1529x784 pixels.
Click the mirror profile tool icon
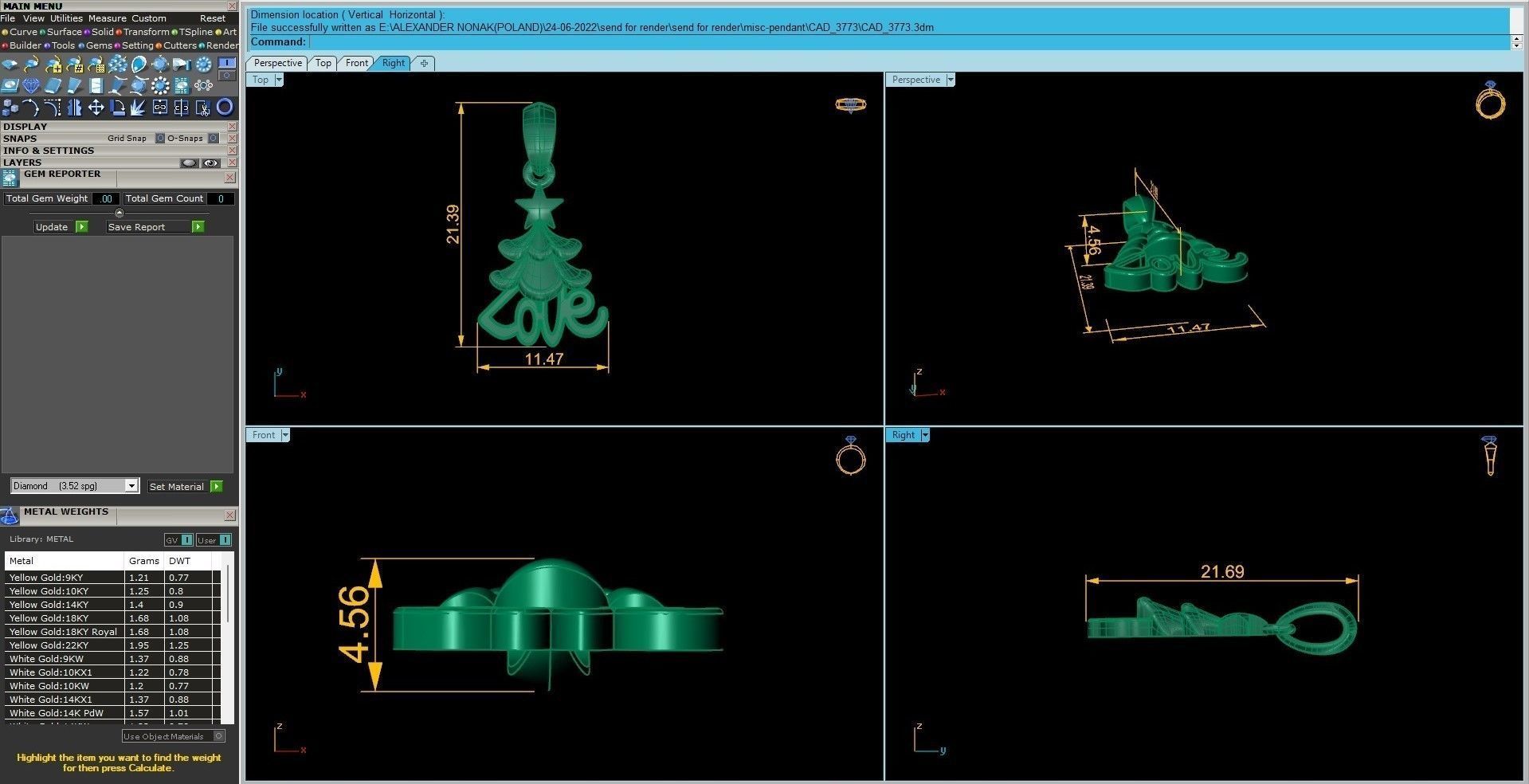coord(75,107)
